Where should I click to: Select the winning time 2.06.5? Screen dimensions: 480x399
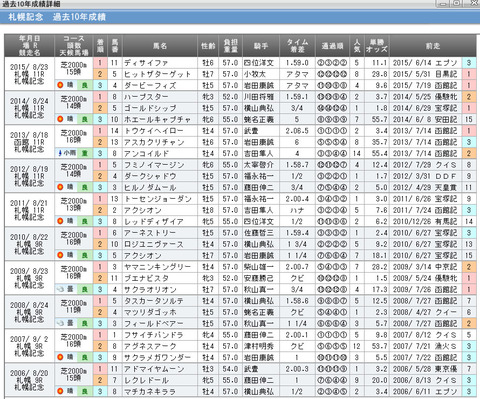(297, 131)
